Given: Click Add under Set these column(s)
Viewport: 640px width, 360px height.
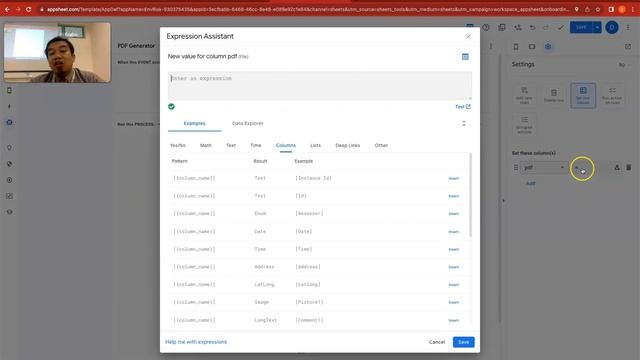Looking at the screenshot, I should coord(530,183).
